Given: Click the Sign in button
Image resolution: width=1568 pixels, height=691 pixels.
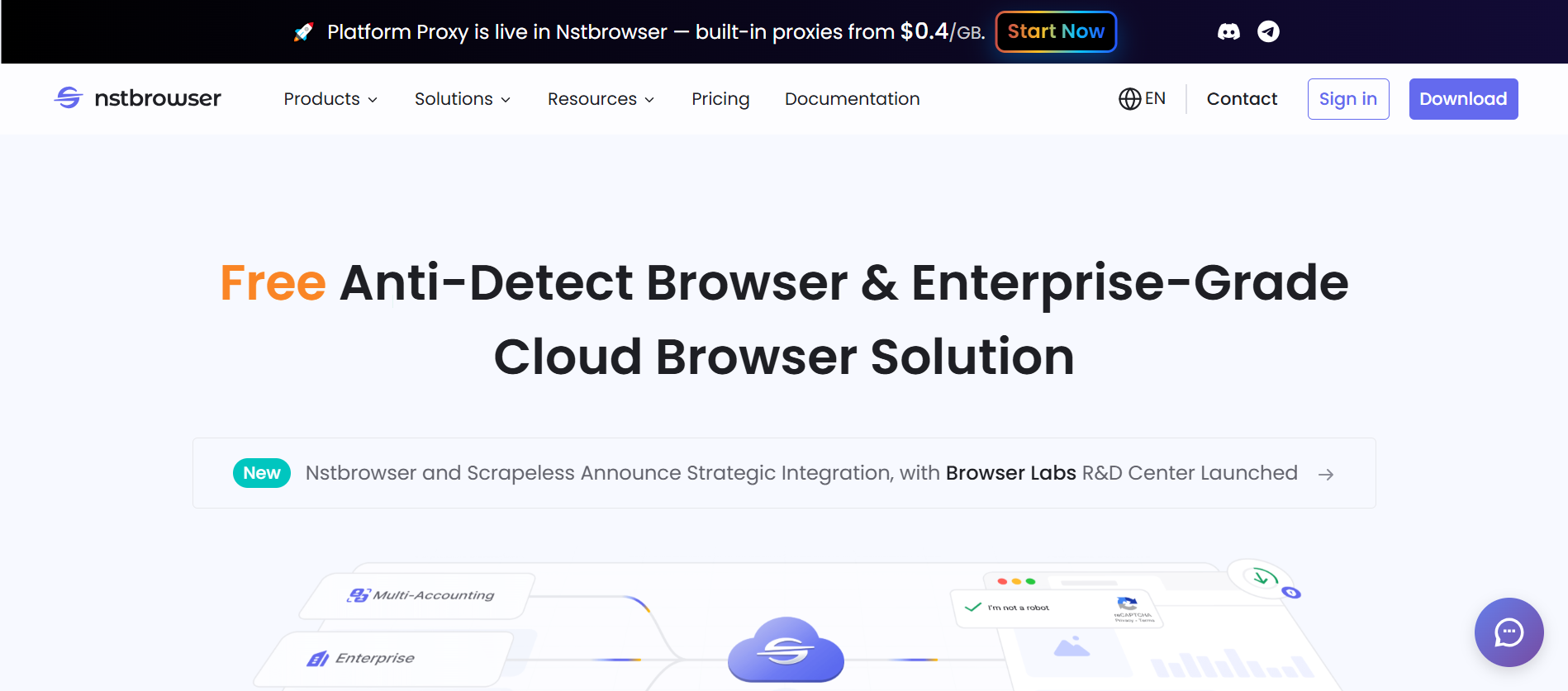Looking at the screenshot, I should 1348,99.
